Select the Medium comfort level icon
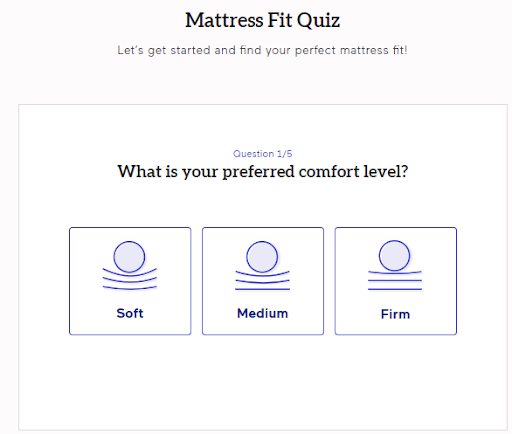This screenshot has height=434, width=512. [x=262, y=265]
